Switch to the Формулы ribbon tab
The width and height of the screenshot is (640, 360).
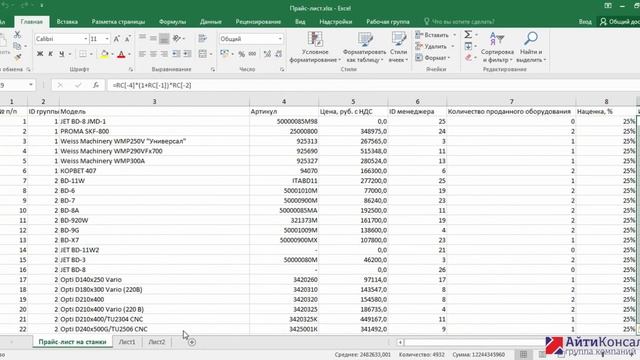(x=172, y=22)
